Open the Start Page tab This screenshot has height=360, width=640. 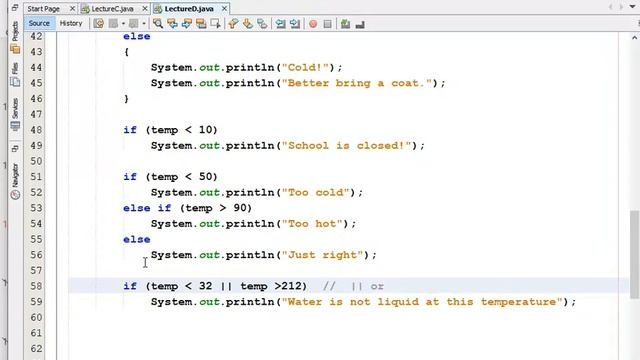[44, 9]
